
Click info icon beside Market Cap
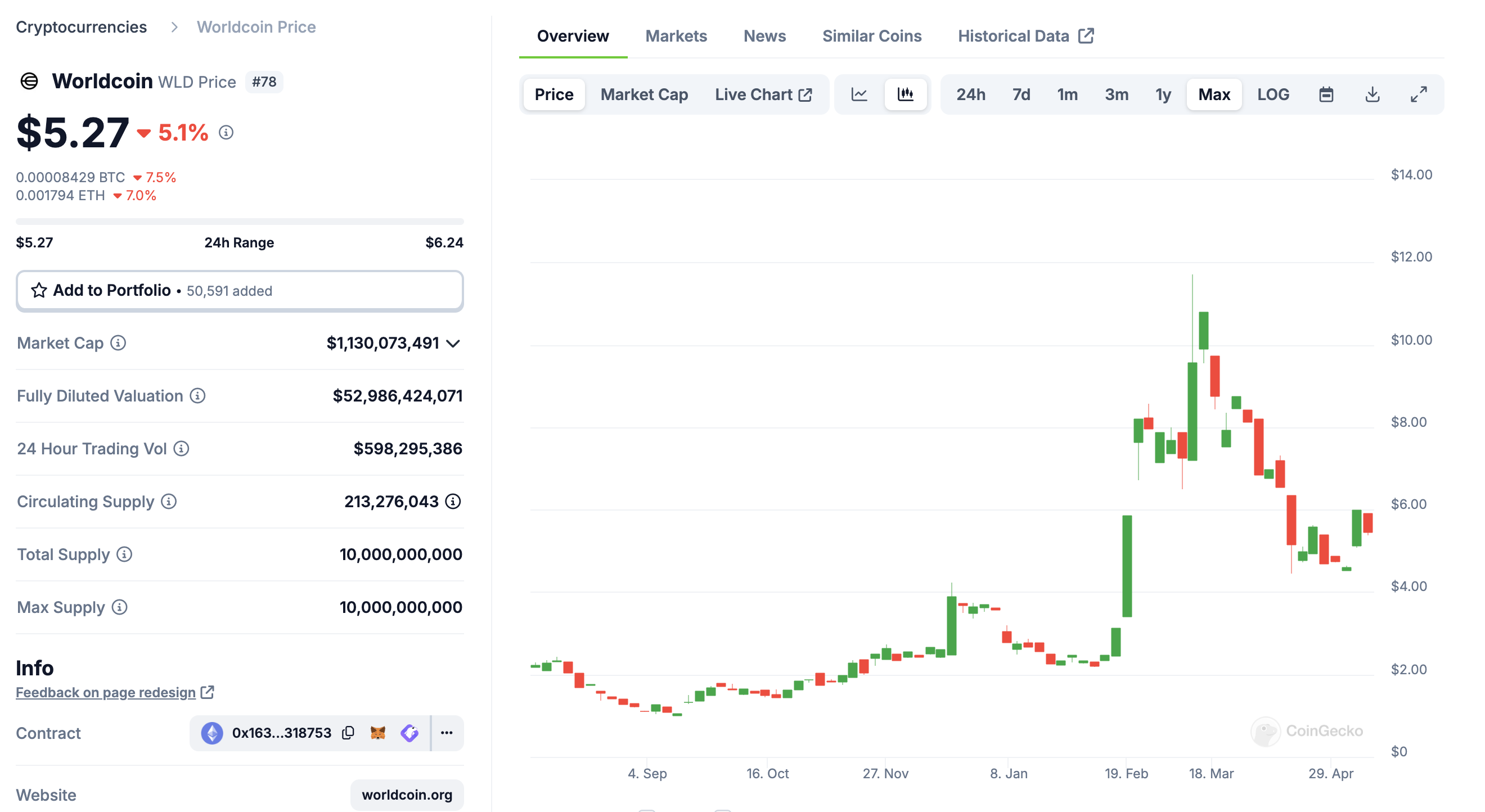(x=118, y=343)
